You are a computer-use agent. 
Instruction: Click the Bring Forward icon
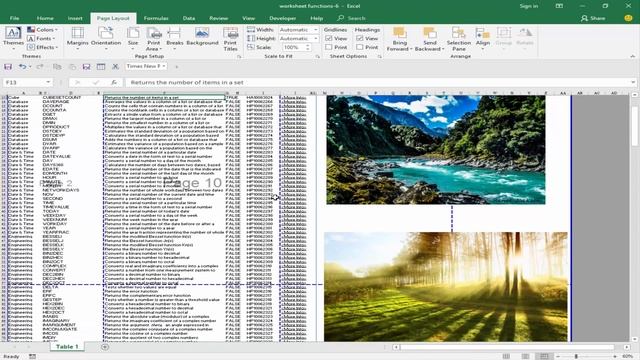pos(400,33)
